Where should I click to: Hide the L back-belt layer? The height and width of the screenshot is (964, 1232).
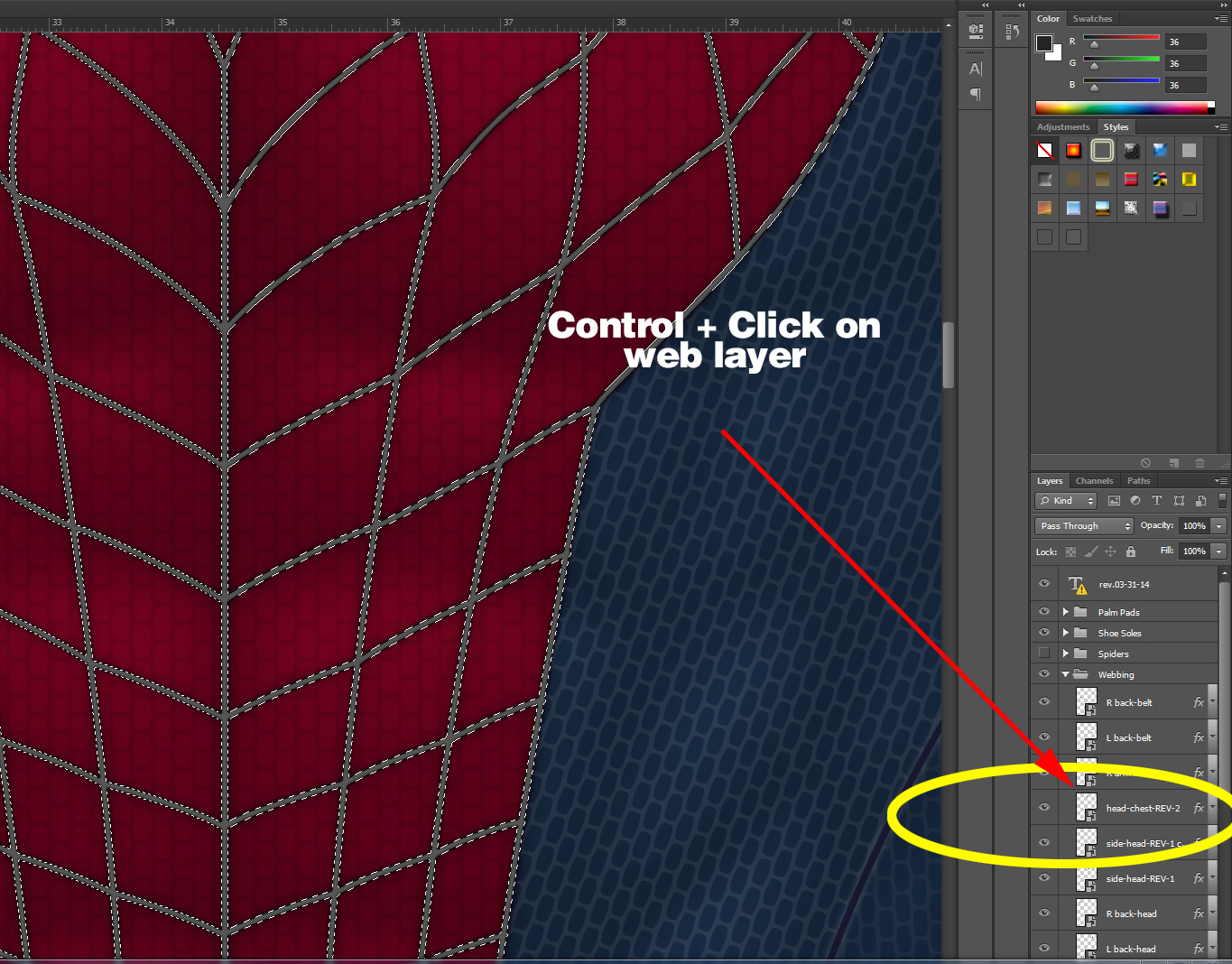1044,737
